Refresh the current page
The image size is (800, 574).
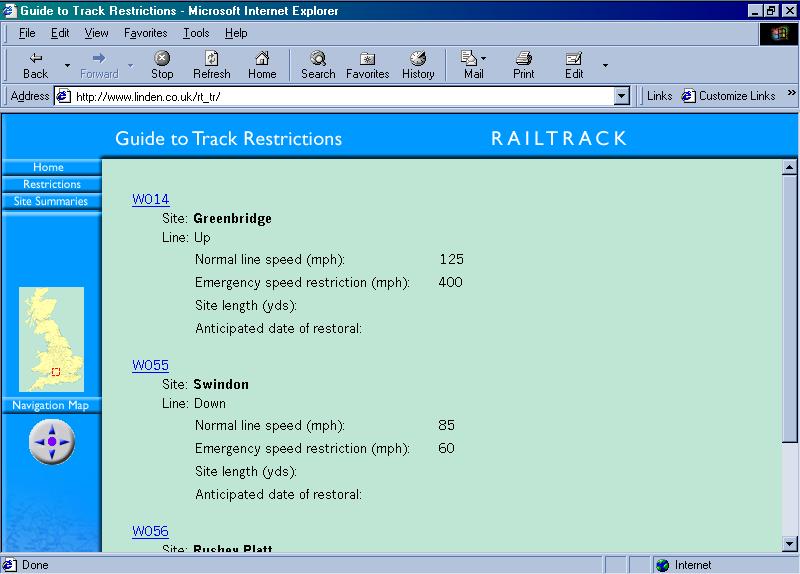point(212,65)
